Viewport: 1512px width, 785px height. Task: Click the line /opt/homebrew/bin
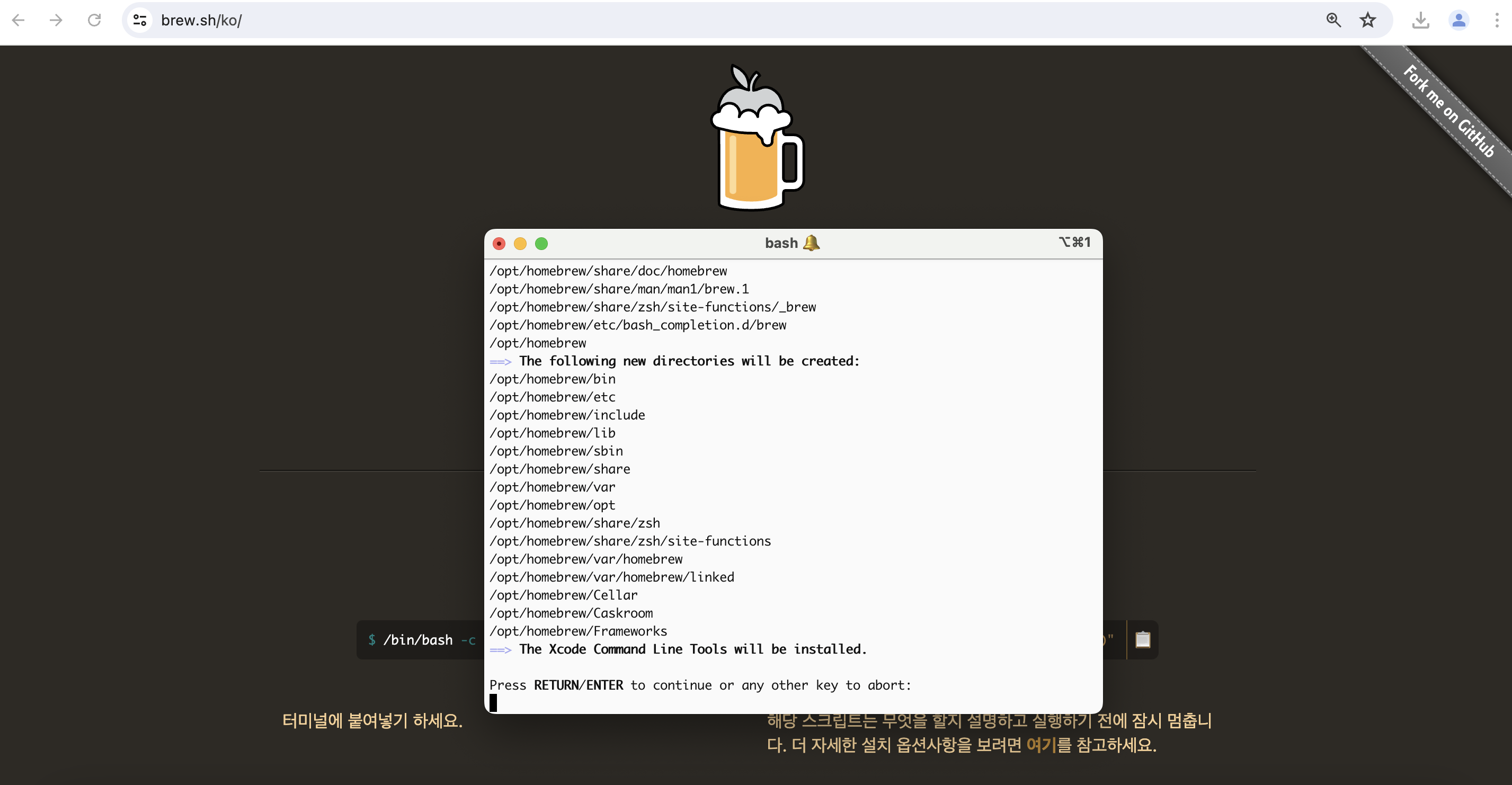553,379
